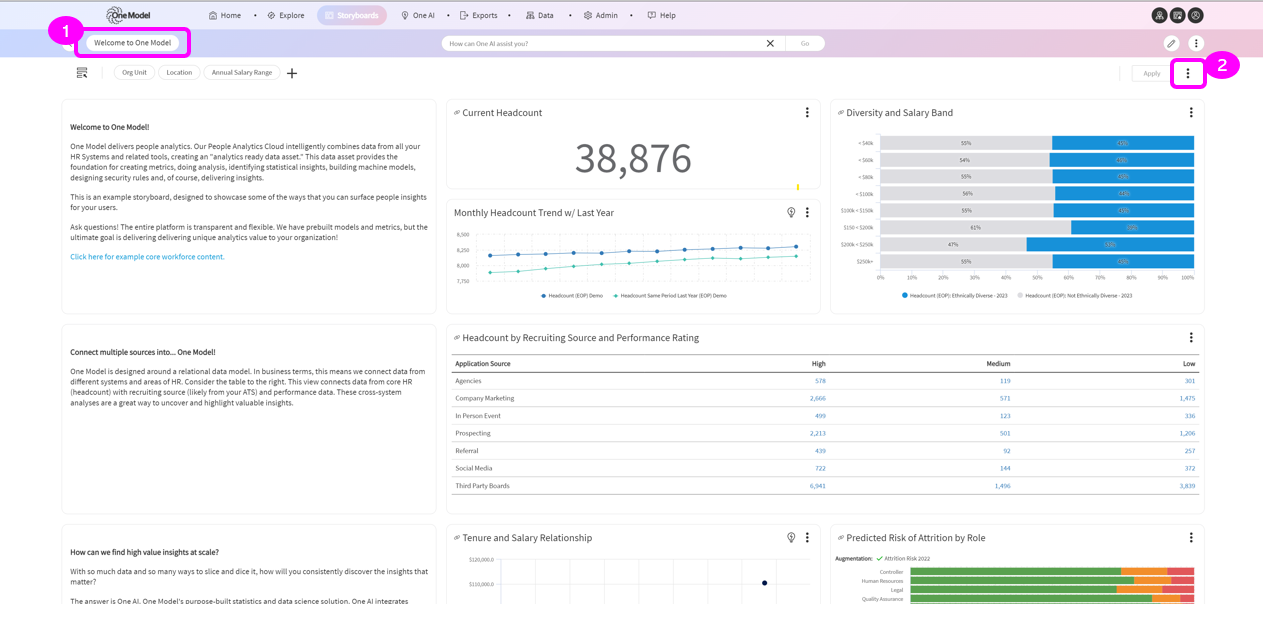
Task: Open Company Marketing High value 2,666
Action: pyautogui.click(x=818, y=398)
